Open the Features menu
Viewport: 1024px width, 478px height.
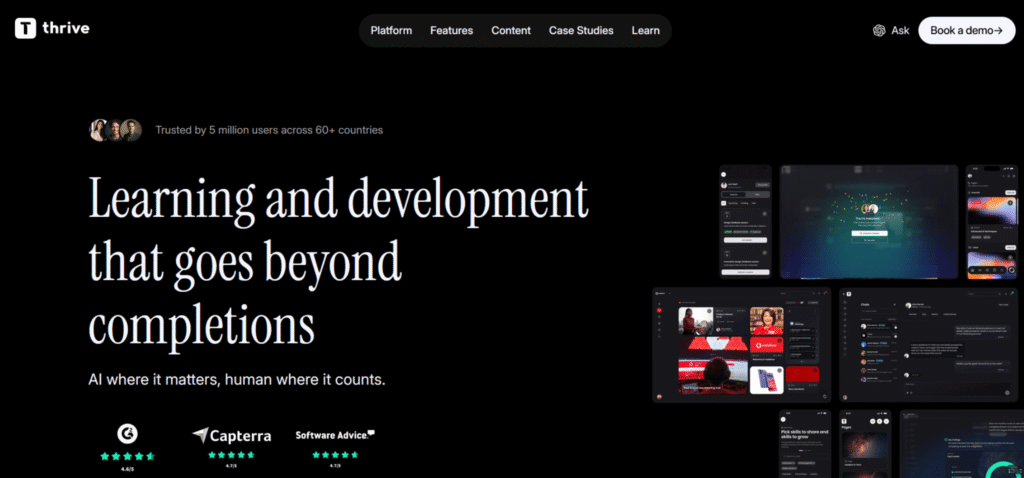pyautogui.click(x=451, y=31)
